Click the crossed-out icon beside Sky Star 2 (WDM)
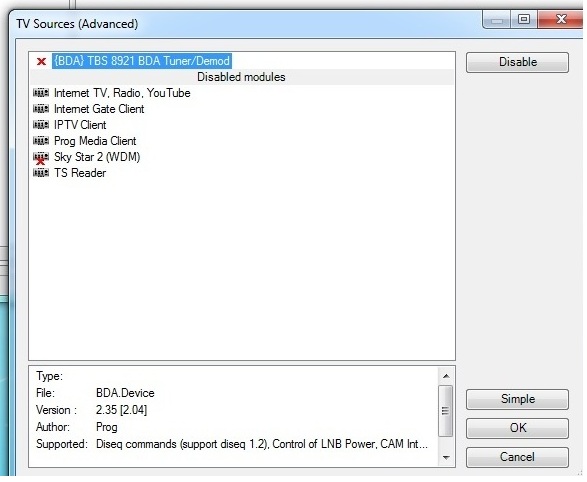Viewport: 587px width, 482px height. pos(41,158)
